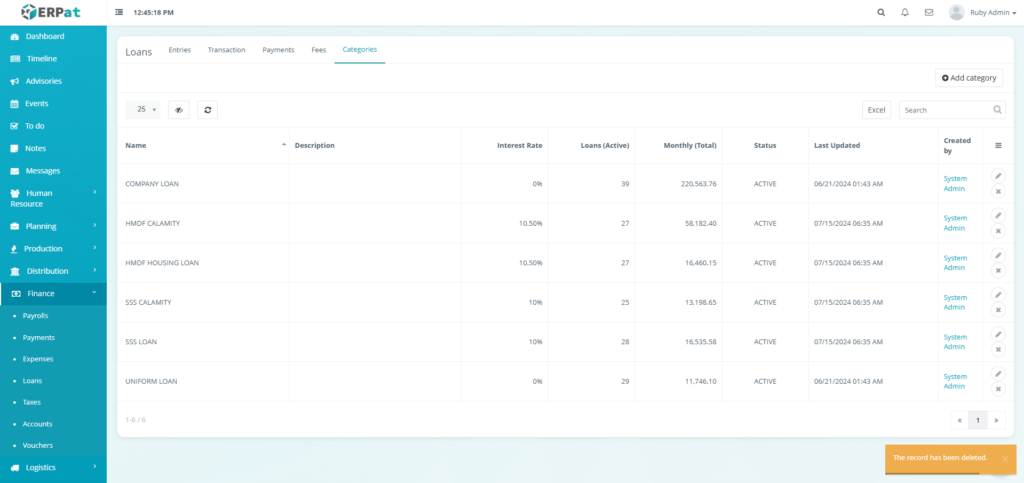Dismiss the record deleted notification
The height and width of the screenshot is (483, 1024).
click(x=1004, y=458)
